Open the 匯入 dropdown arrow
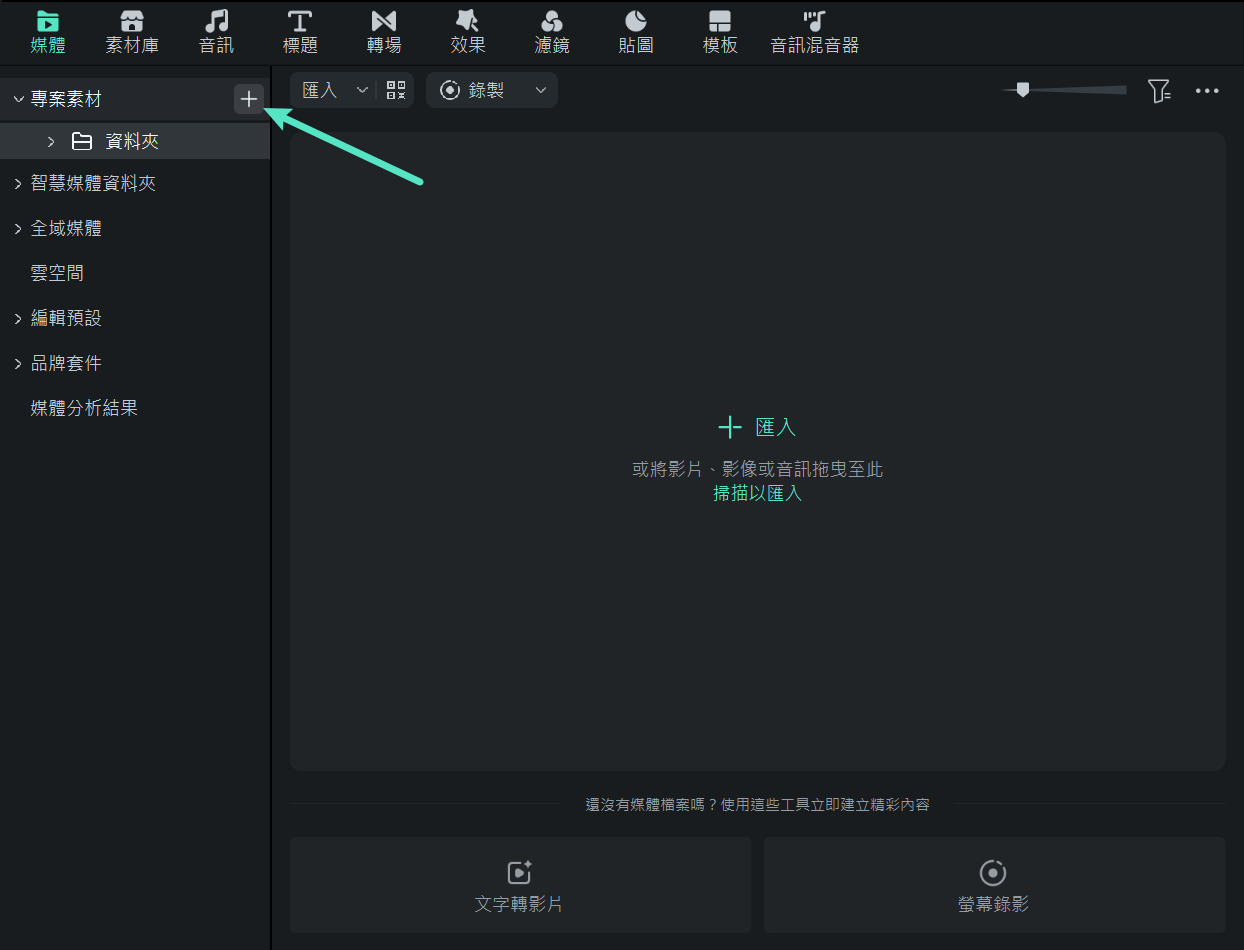 pyautogui.click(x=362, y=90)
